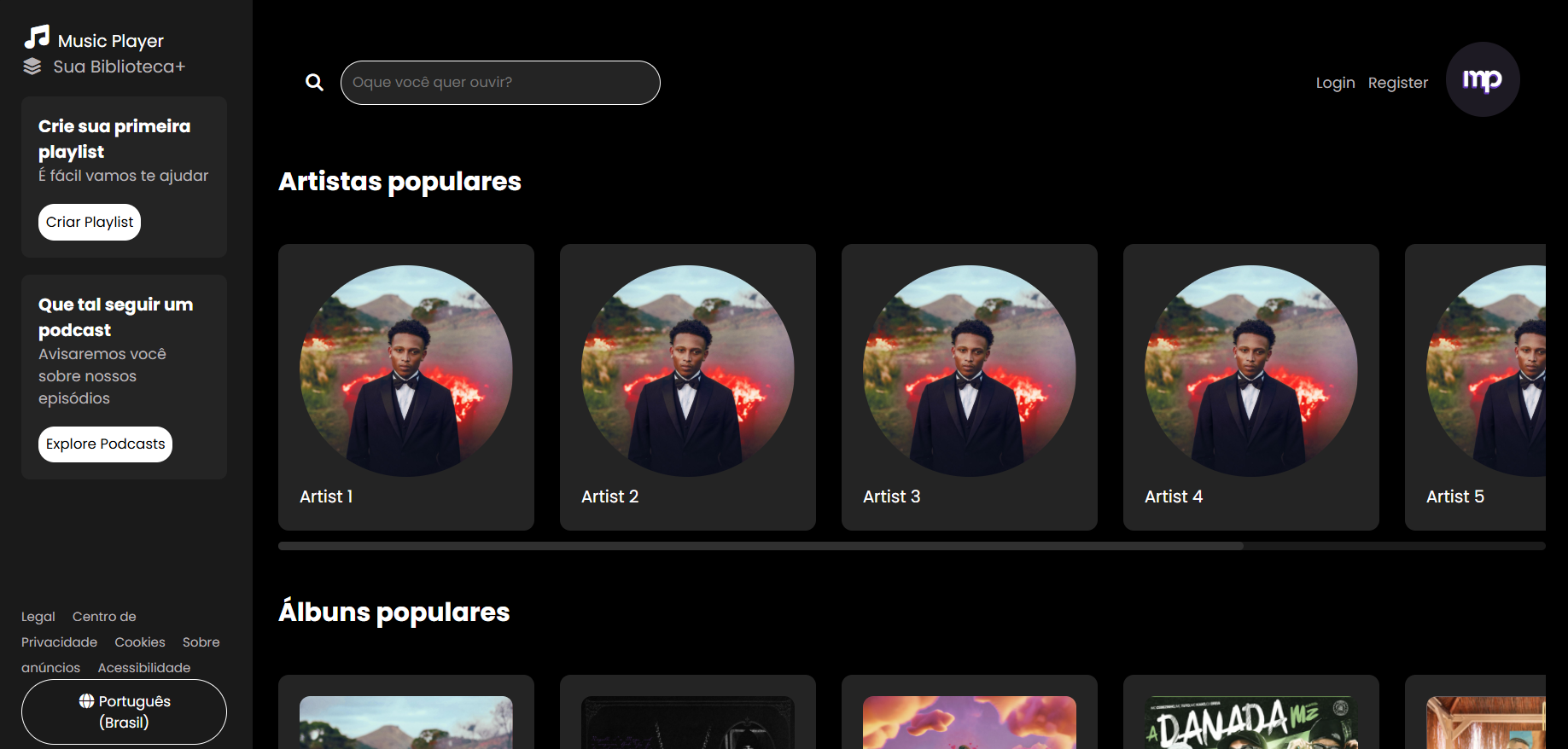Open the Sua Biblioteca+ sidebar item
The image size is (1568, 749).
[119, 67]
